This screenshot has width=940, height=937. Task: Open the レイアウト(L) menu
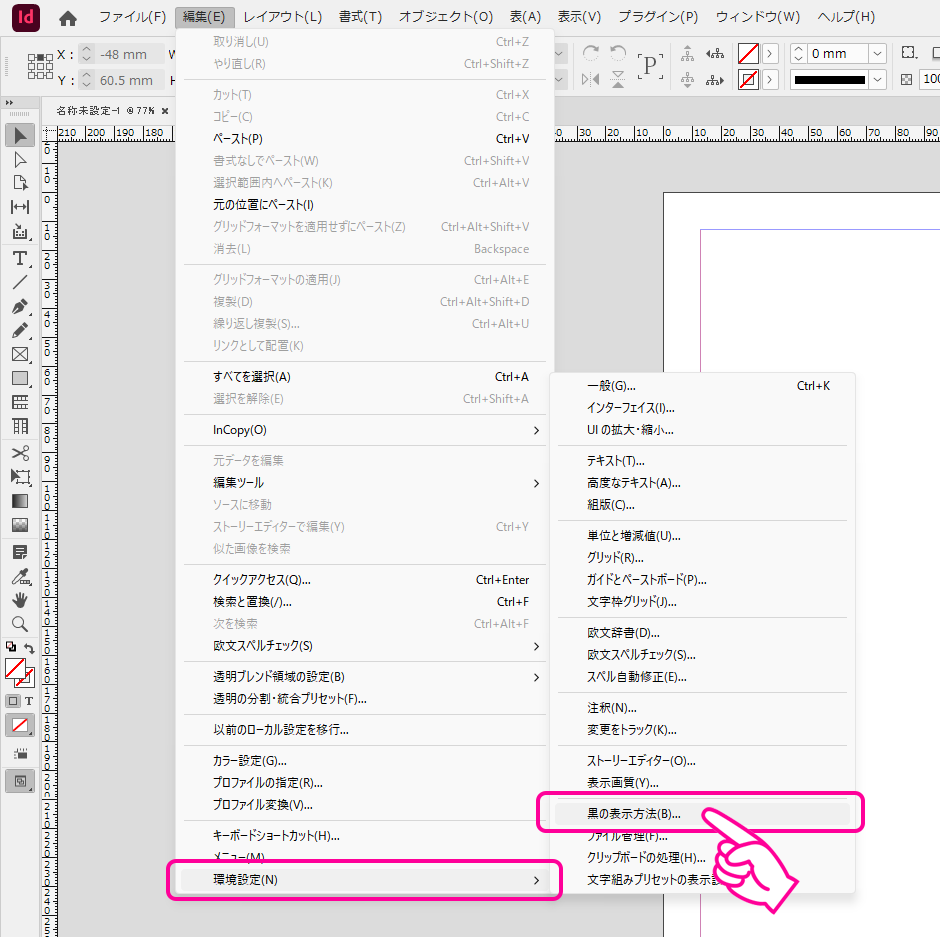coord(282,17)
